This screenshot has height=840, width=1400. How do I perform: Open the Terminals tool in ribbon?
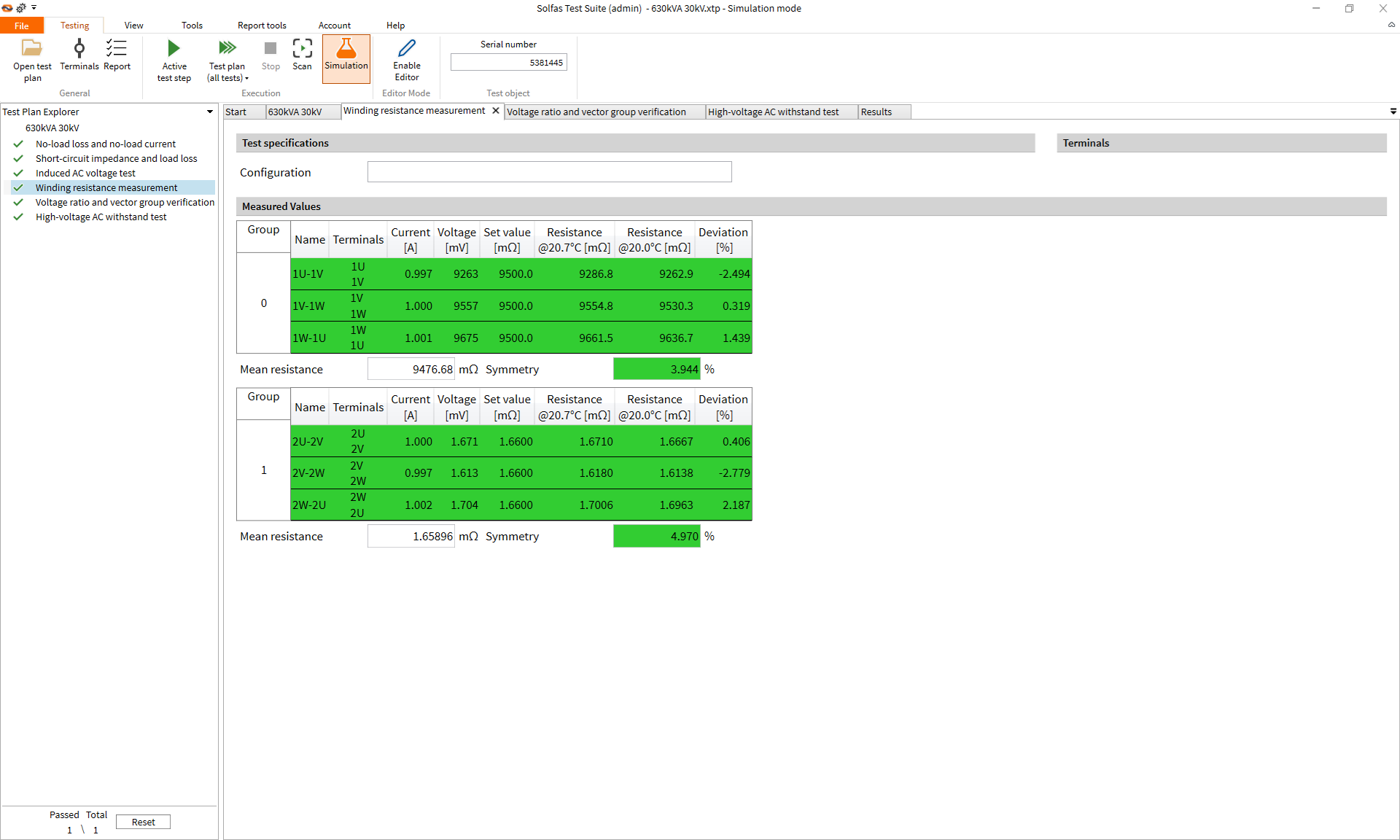click(x=79, y=50)
